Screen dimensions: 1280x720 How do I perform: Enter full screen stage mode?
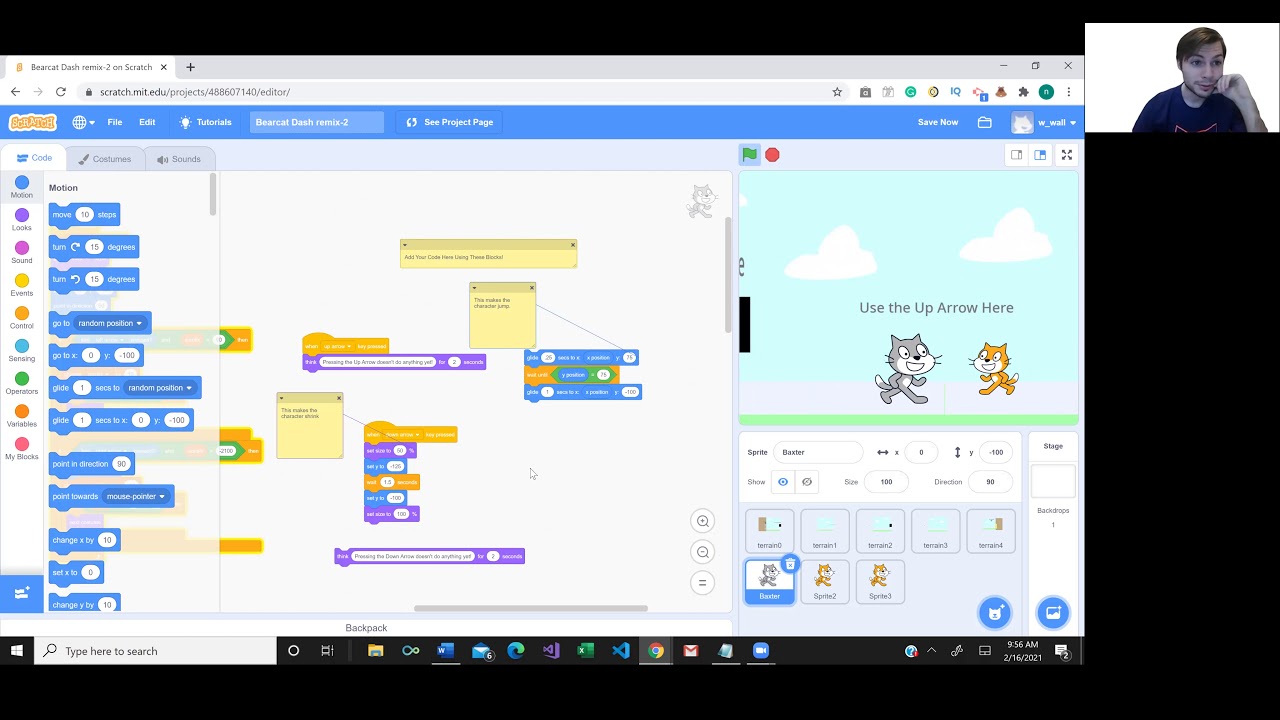point(1067,155)
